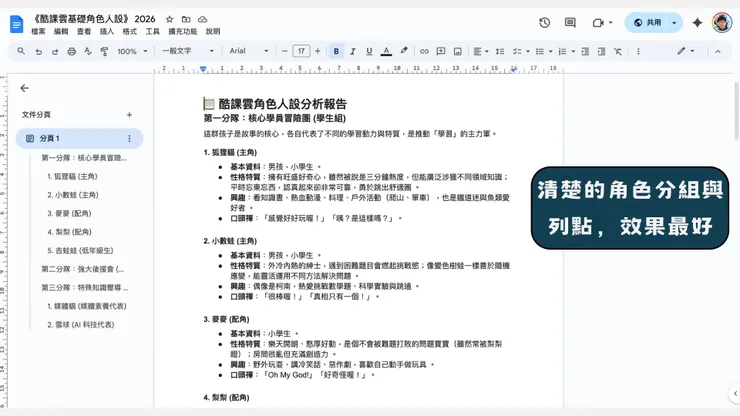Open more toolbar options menu

(x=638, y=51)
